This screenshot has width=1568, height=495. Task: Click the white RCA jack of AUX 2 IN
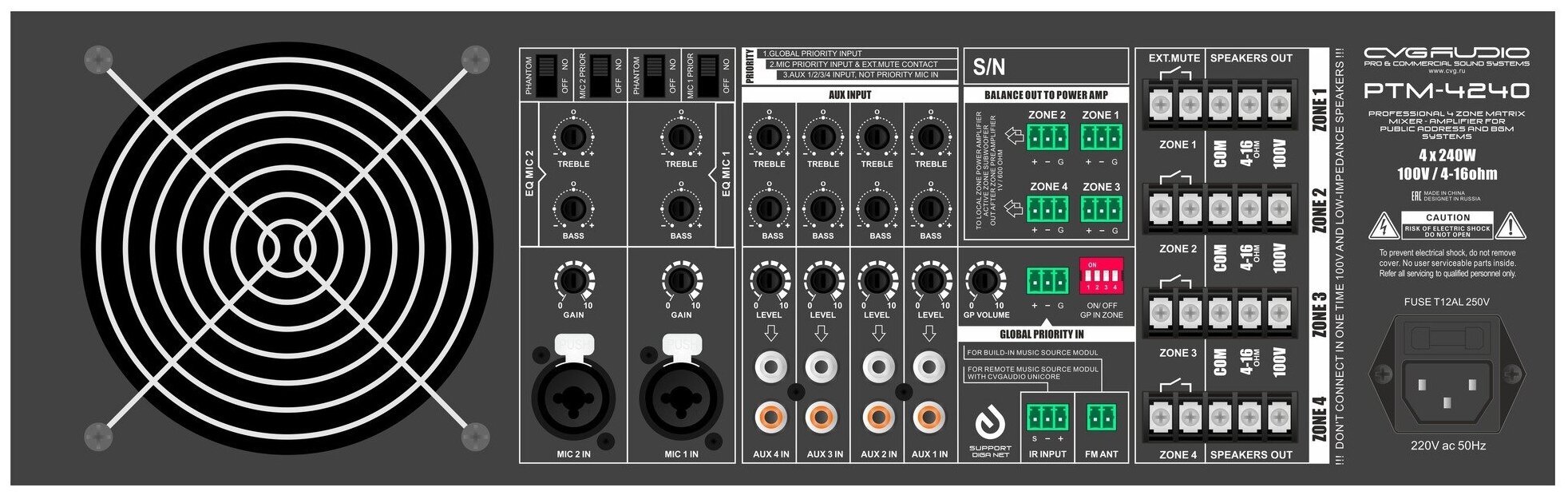(x=878, y=367)
